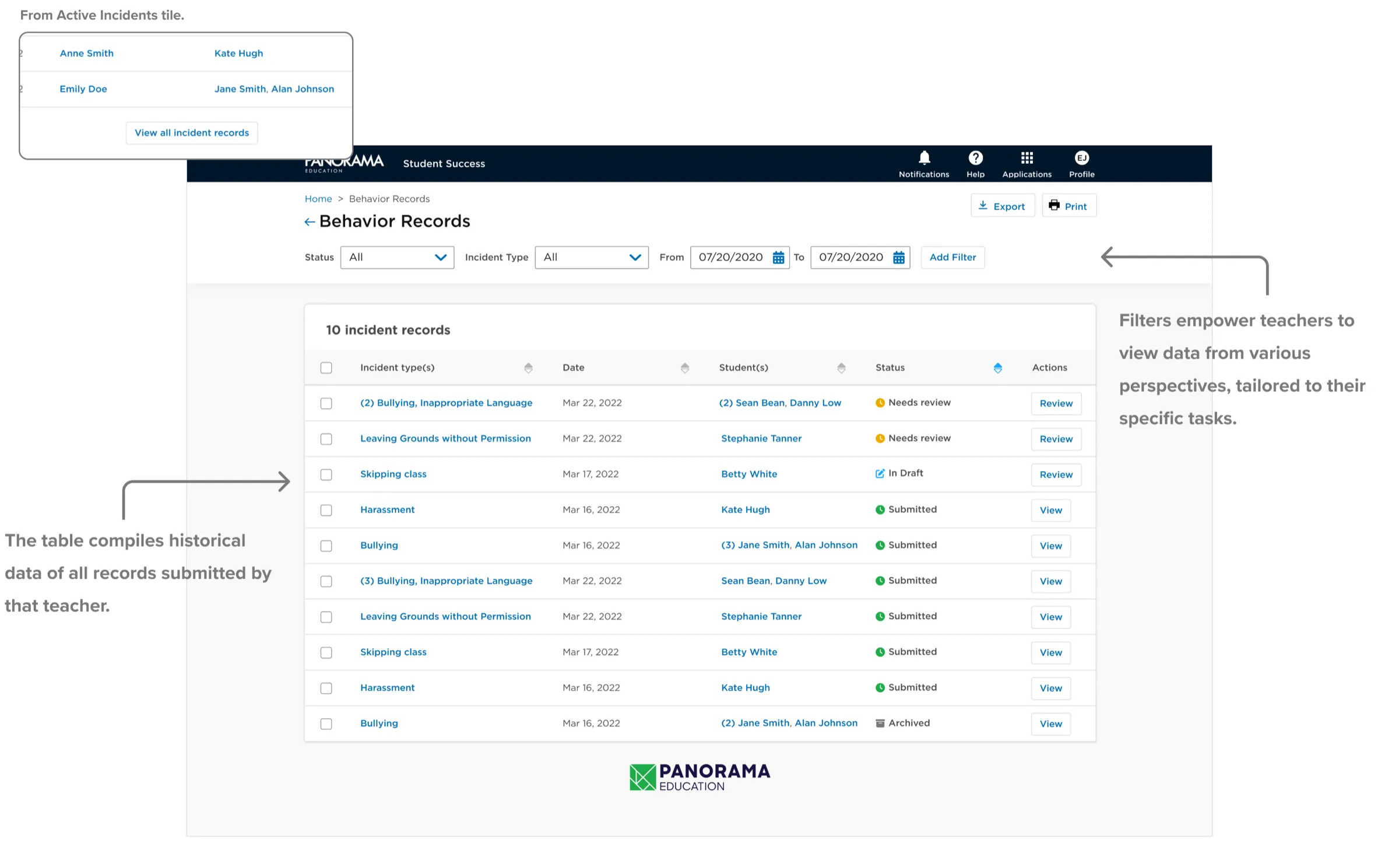The image size is (1399, 868).
Task: Click the In Draft edit icon
Action: point(879,473)
